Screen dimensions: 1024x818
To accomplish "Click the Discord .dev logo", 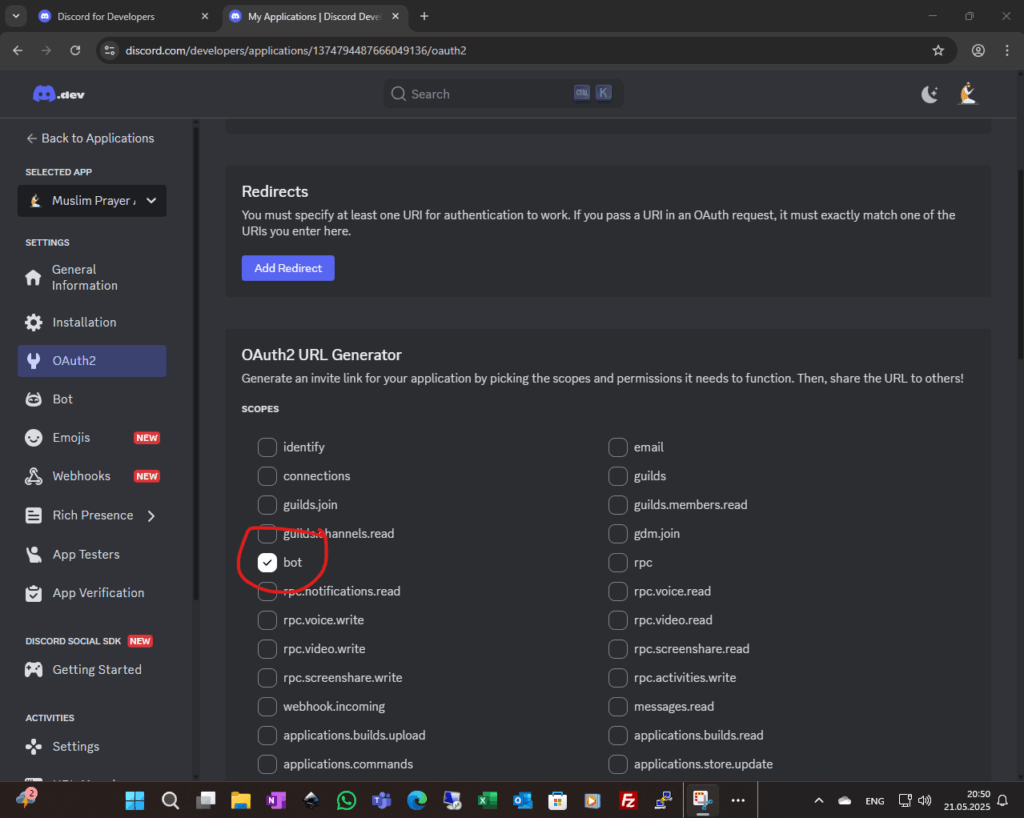I will tap(59, 94).
